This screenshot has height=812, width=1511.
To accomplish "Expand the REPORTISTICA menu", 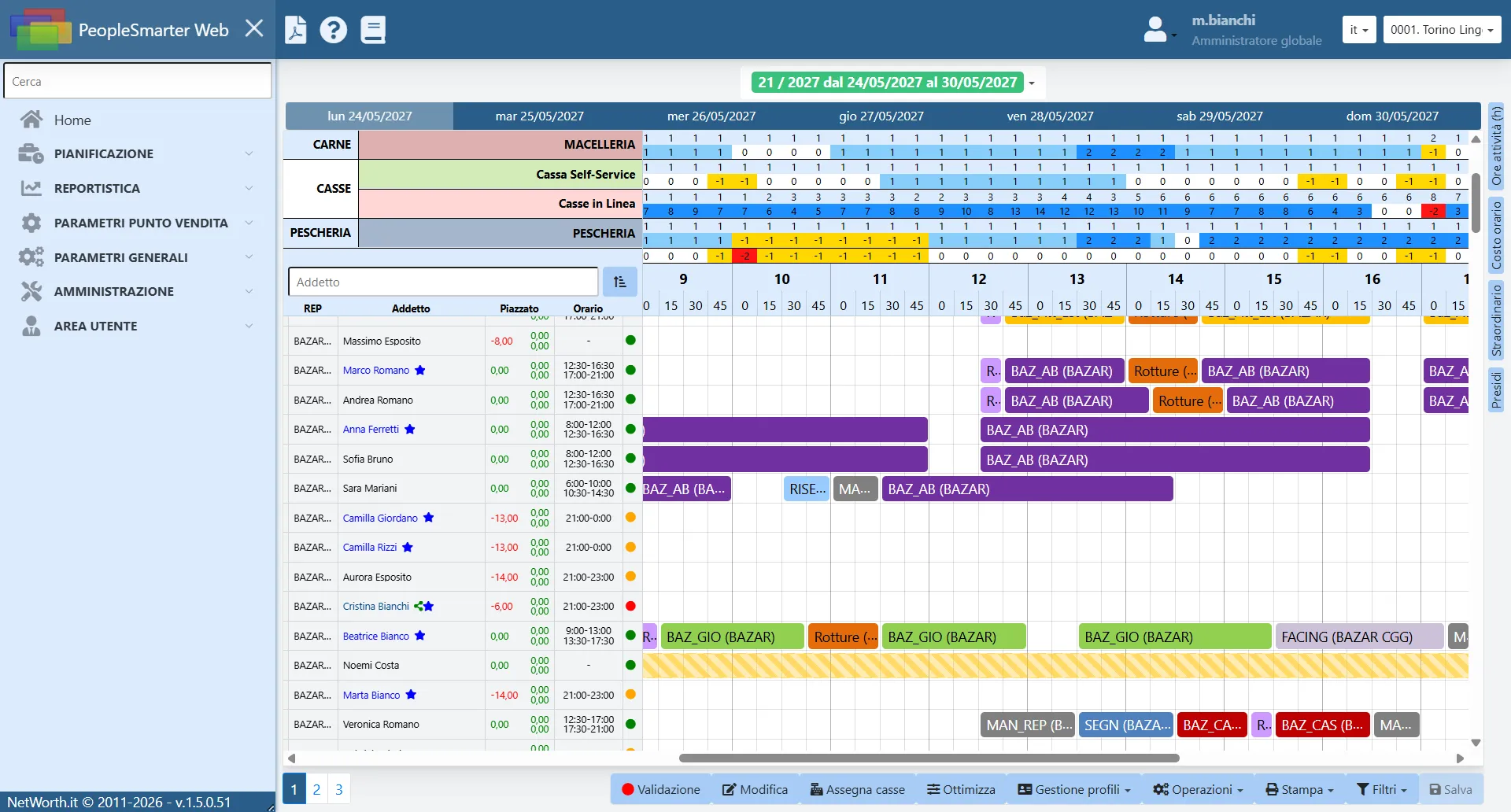I will click(138, 189).
